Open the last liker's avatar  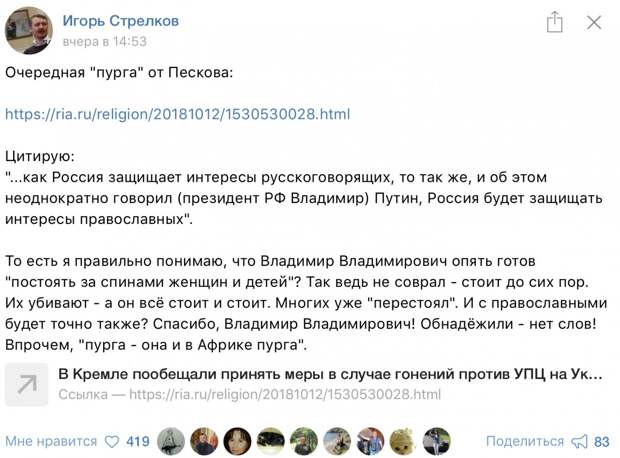pyautogui.click(x=437, y=441)
